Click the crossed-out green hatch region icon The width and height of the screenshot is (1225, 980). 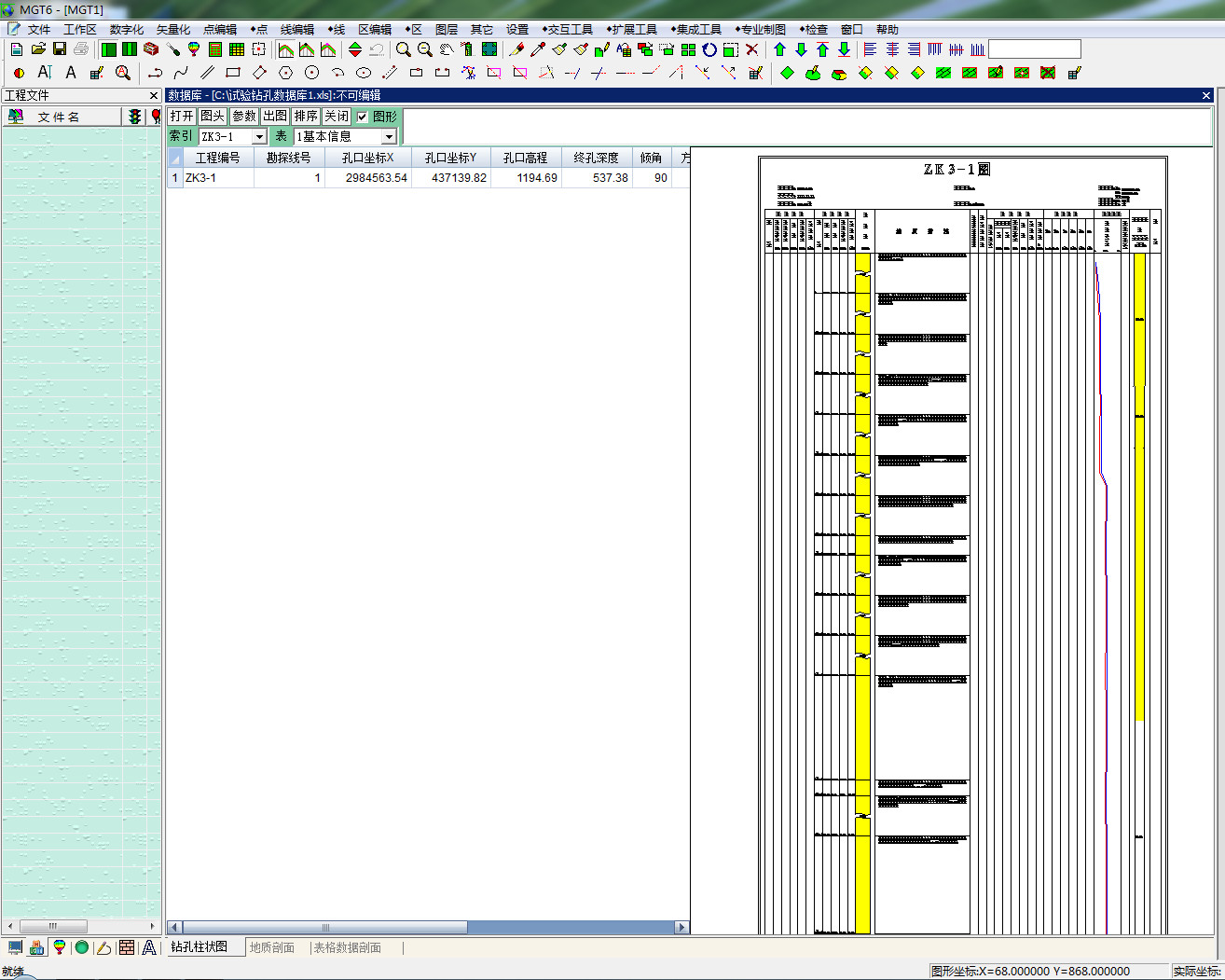[x=1048, y=73]
